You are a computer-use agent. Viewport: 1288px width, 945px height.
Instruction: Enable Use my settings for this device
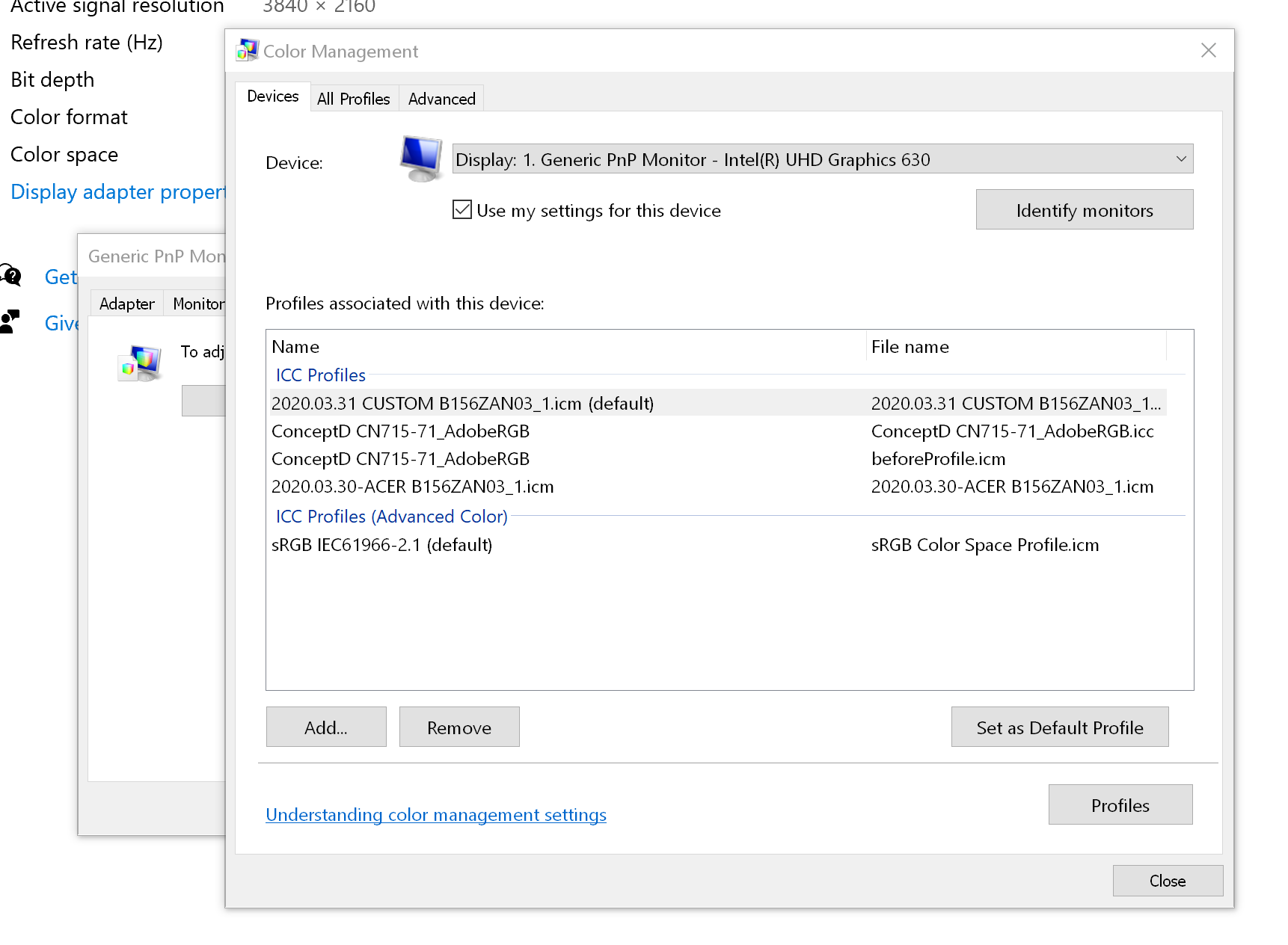click(461, 209)
